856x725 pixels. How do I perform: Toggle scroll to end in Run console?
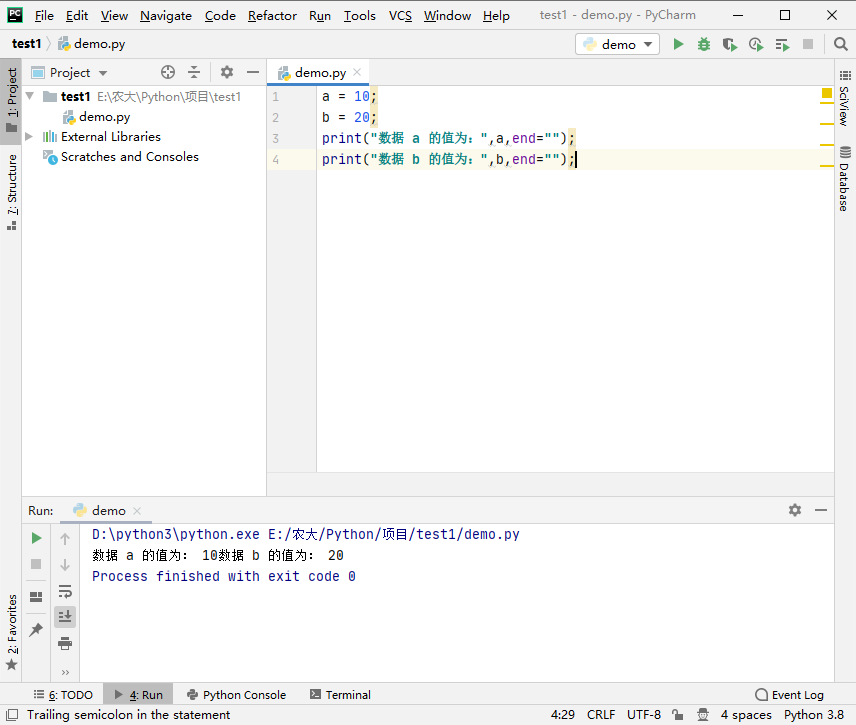point(65,617)
